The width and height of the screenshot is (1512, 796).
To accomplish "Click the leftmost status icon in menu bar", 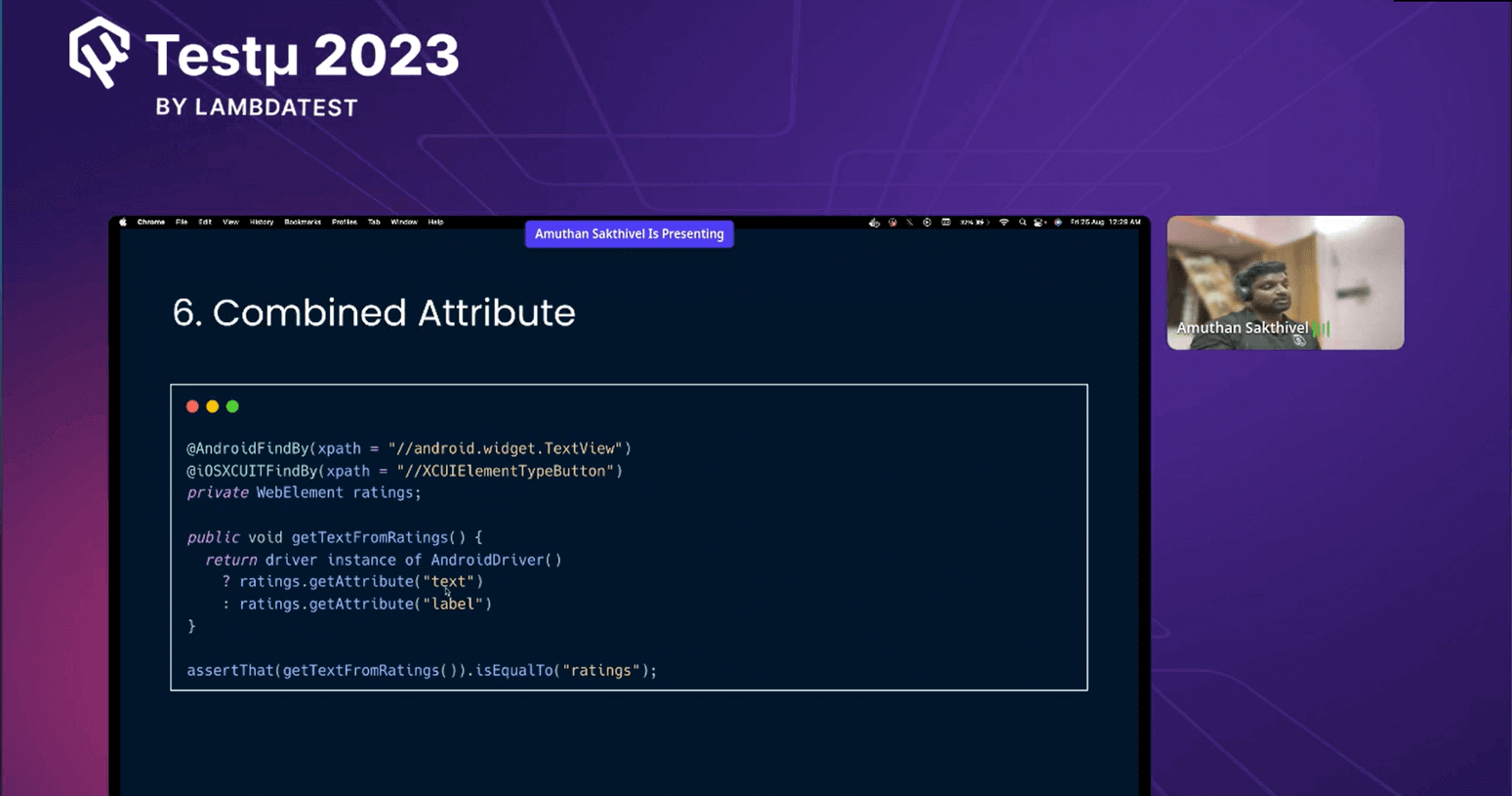I will pyautogui.click(x=874, y=223).
